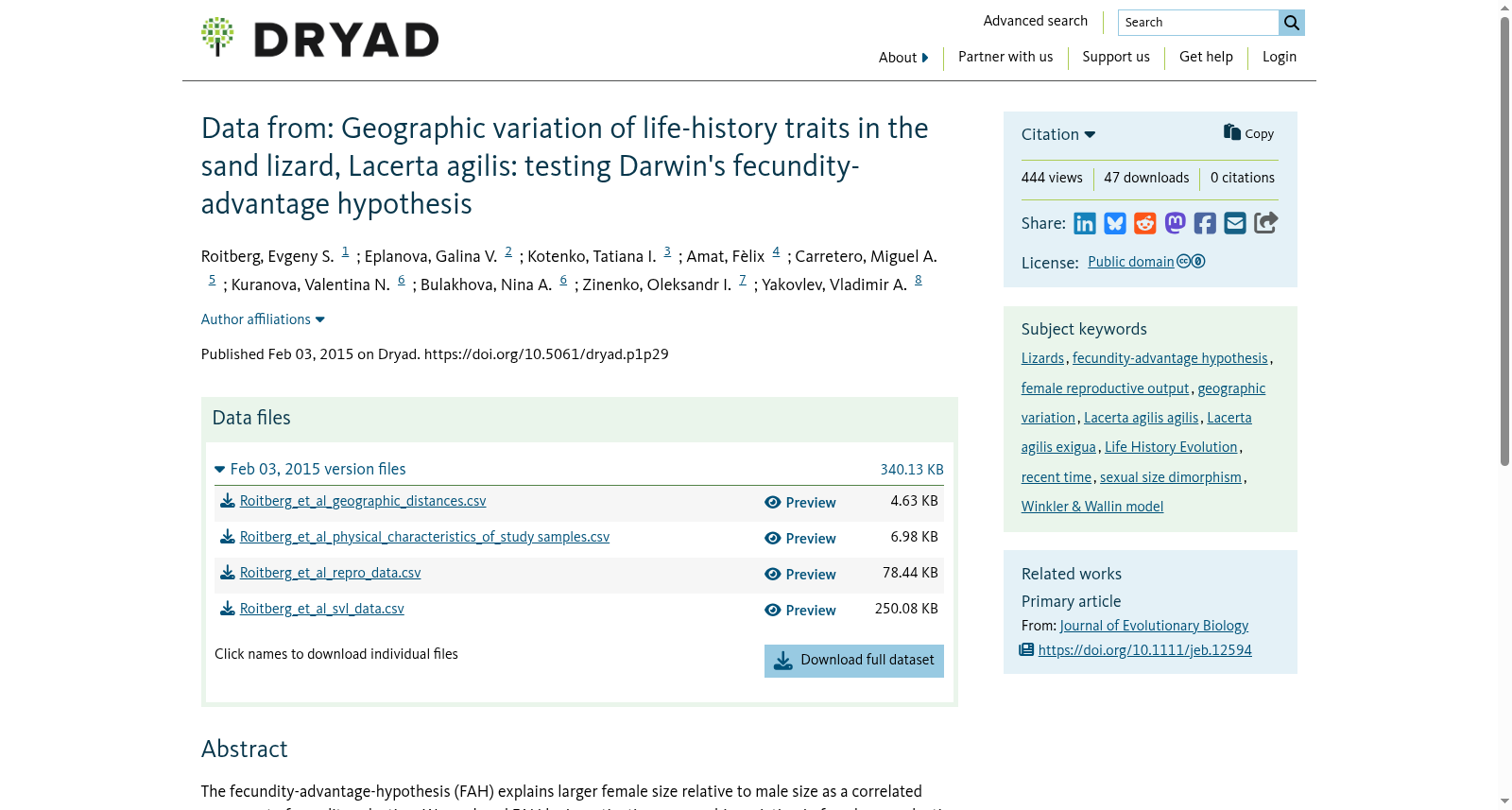Open Advanced search

(1035, 21)
